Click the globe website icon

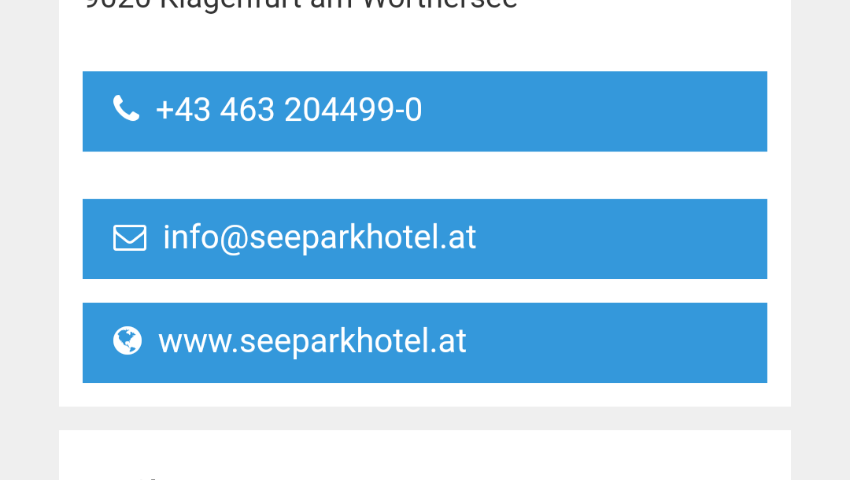[x=127, y=341]
